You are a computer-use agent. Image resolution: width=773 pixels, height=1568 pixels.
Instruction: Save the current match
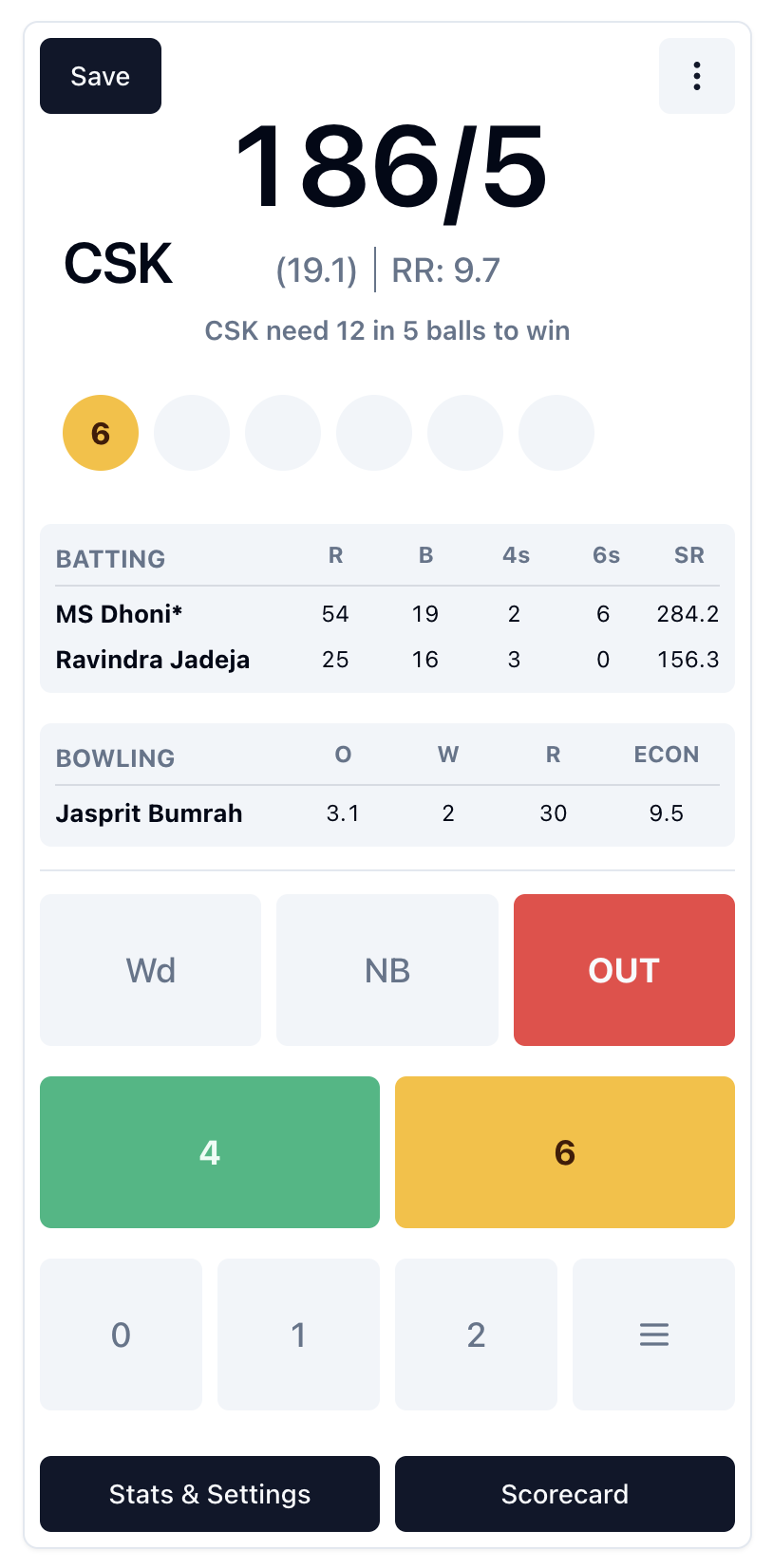[x=101, y=76]
